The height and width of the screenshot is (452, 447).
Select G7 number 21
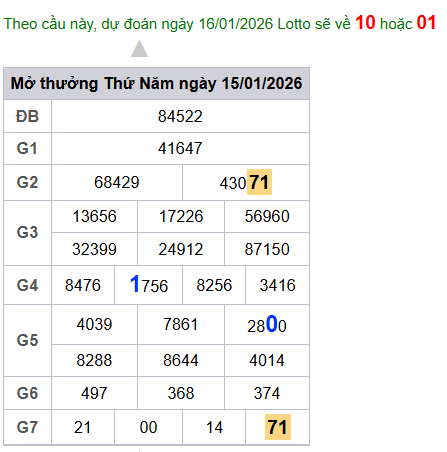(x=82, y=427)
